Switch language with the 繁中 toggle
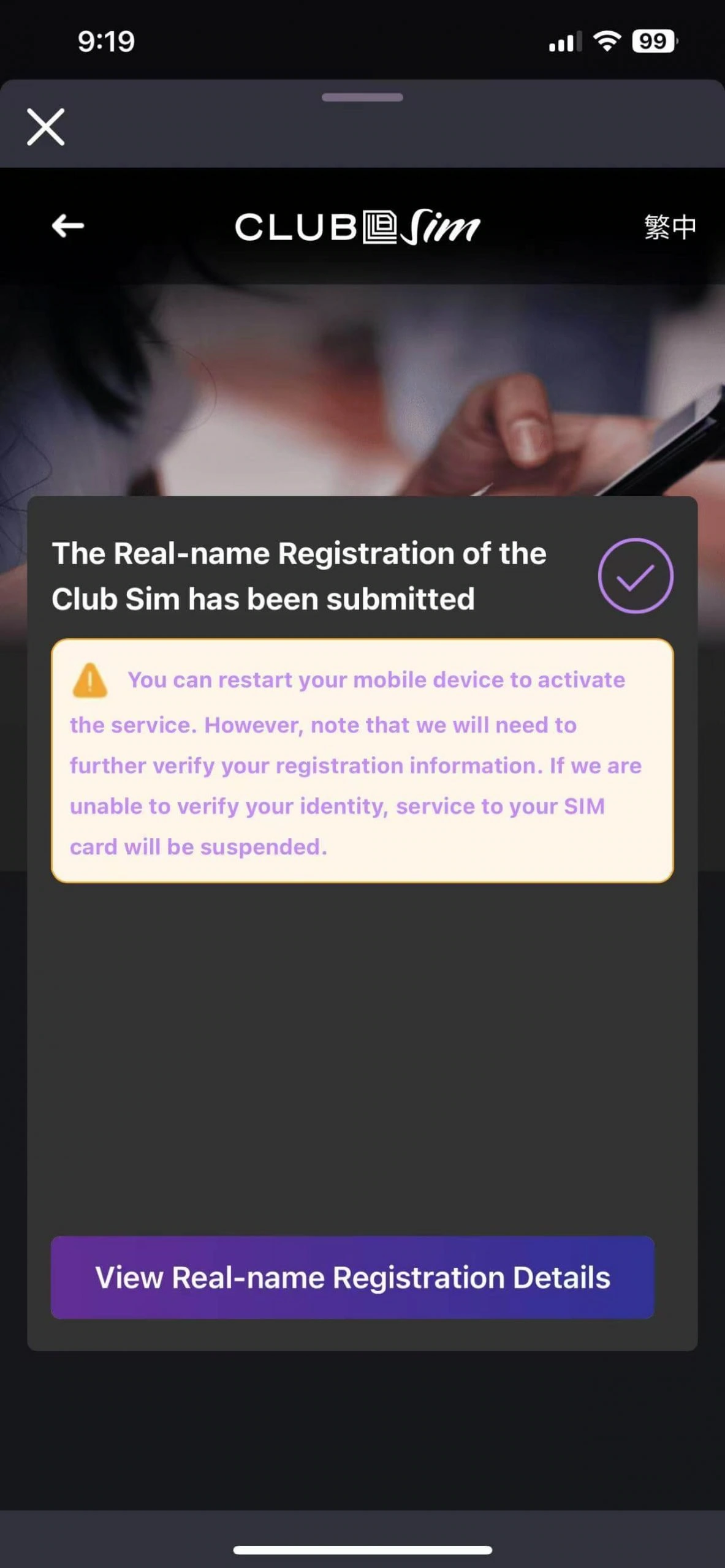This screenshot has width=725, height=1568. point(670,227)
